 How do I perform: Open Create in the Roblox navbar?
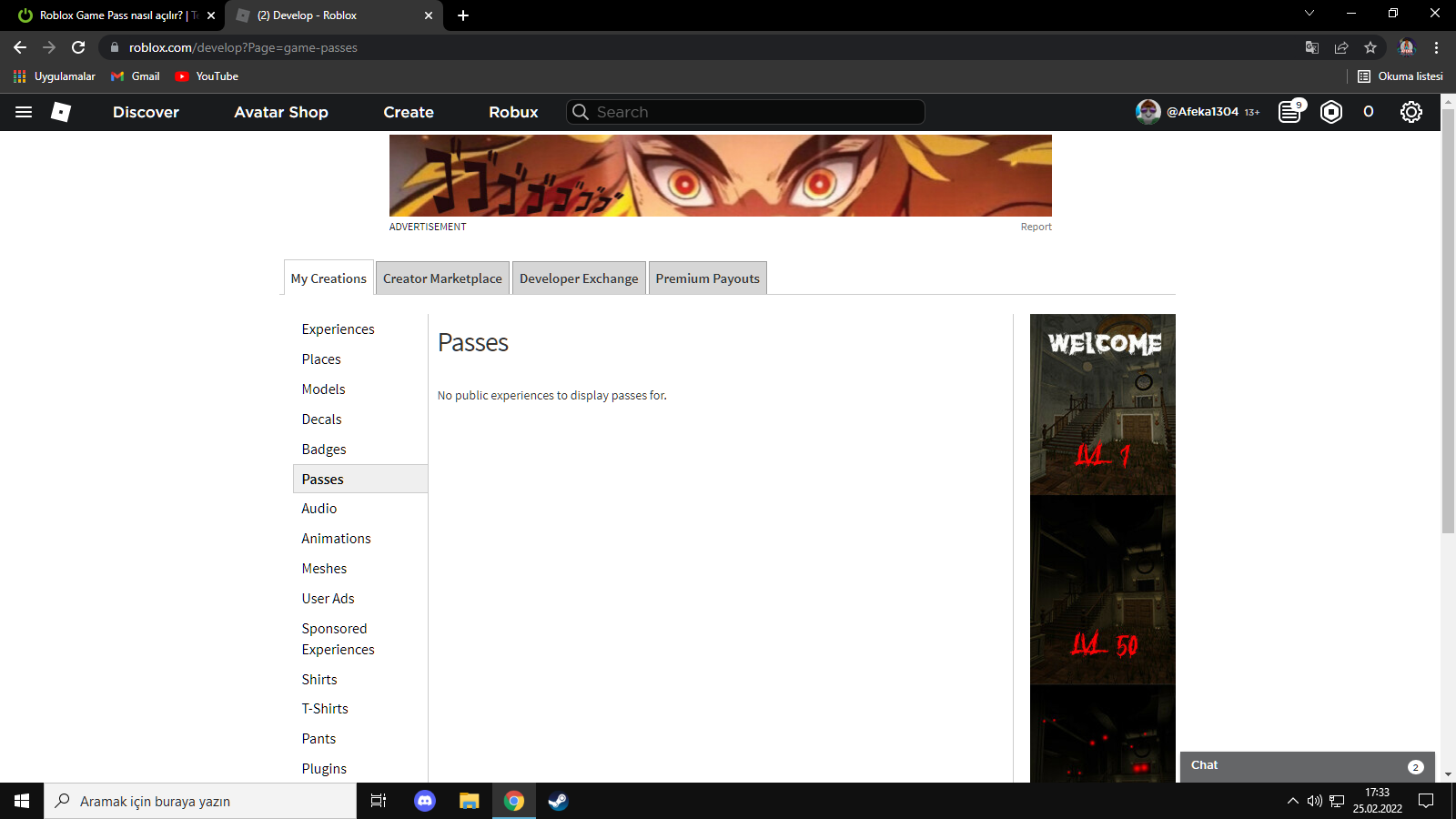tap(409, 112)
